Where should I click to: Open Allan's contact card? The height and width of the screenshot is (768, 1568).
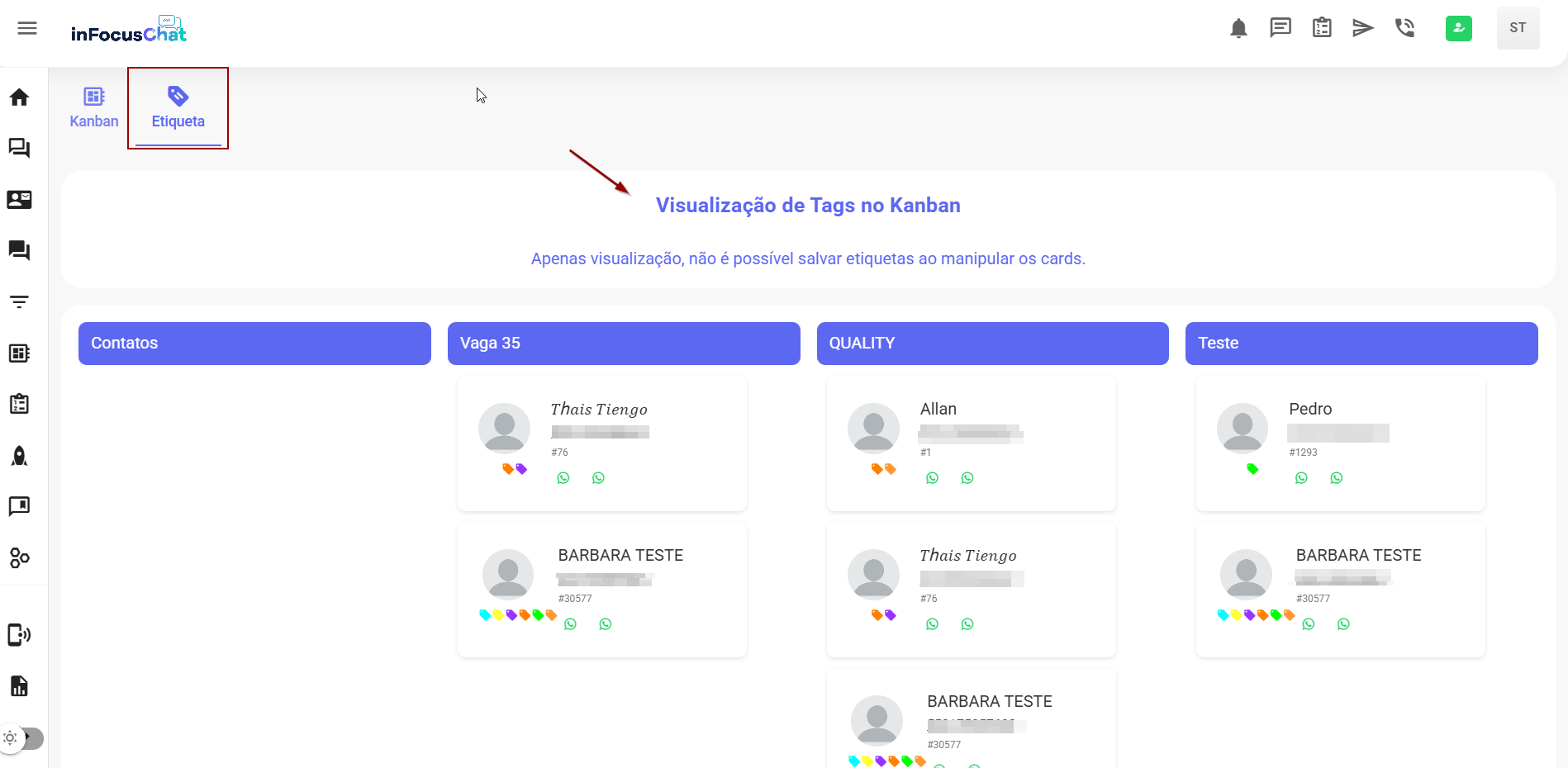click(x=971, y=443)
